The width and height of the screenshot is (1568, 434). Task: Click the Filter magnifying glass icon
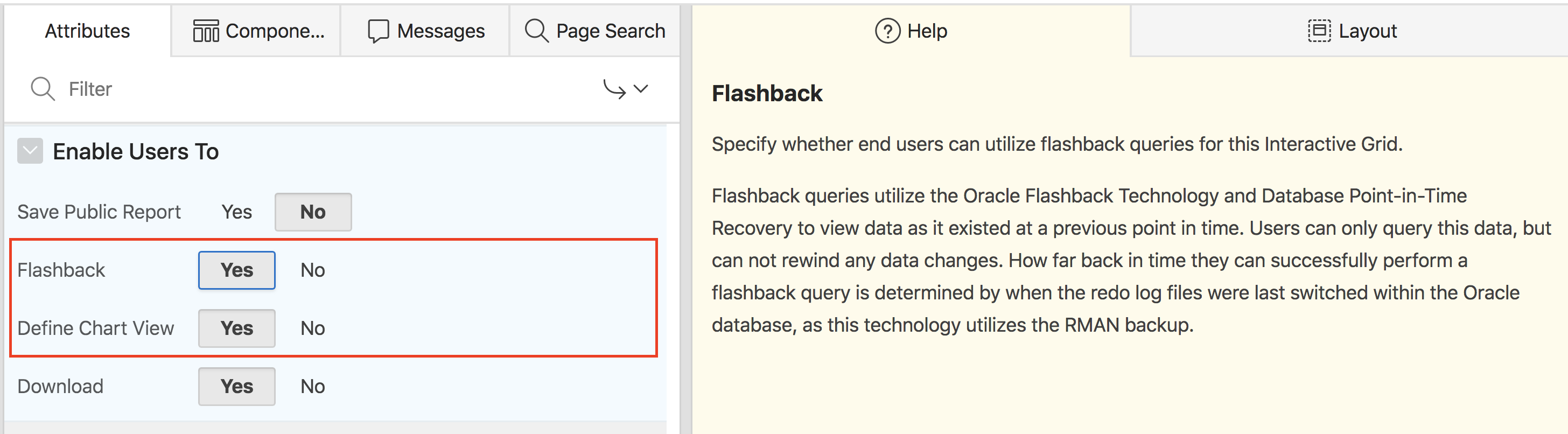[x=43, y=89]
